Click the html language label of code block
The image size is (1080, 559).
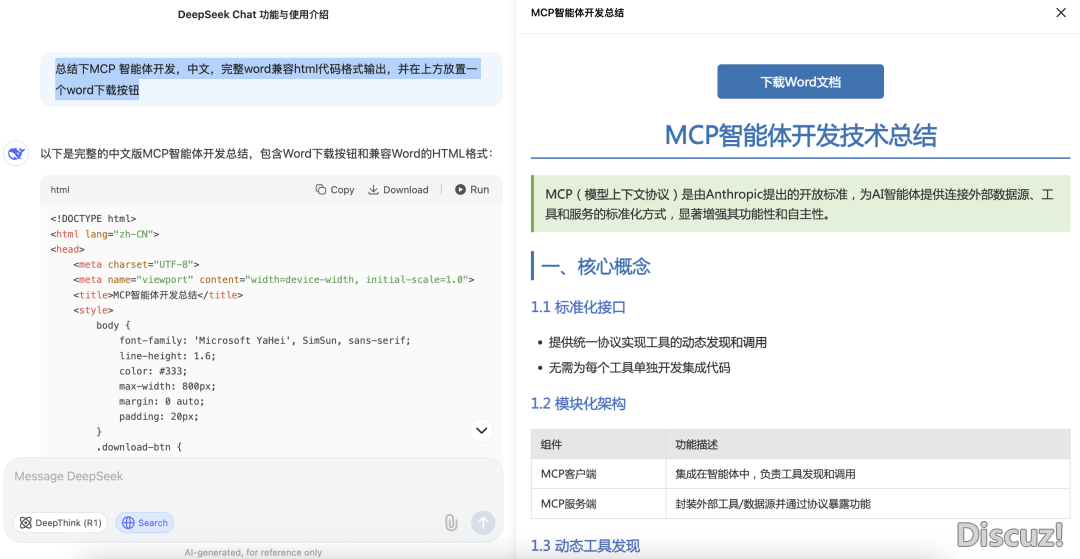click(60, 190)
